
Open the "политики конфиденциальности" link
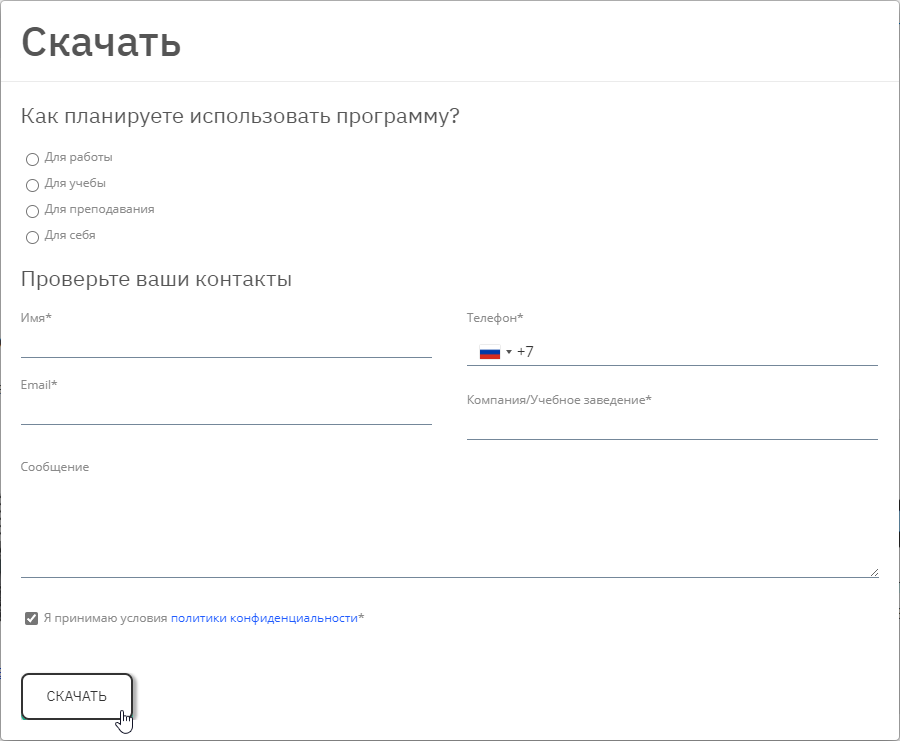[x=264, y=618]
